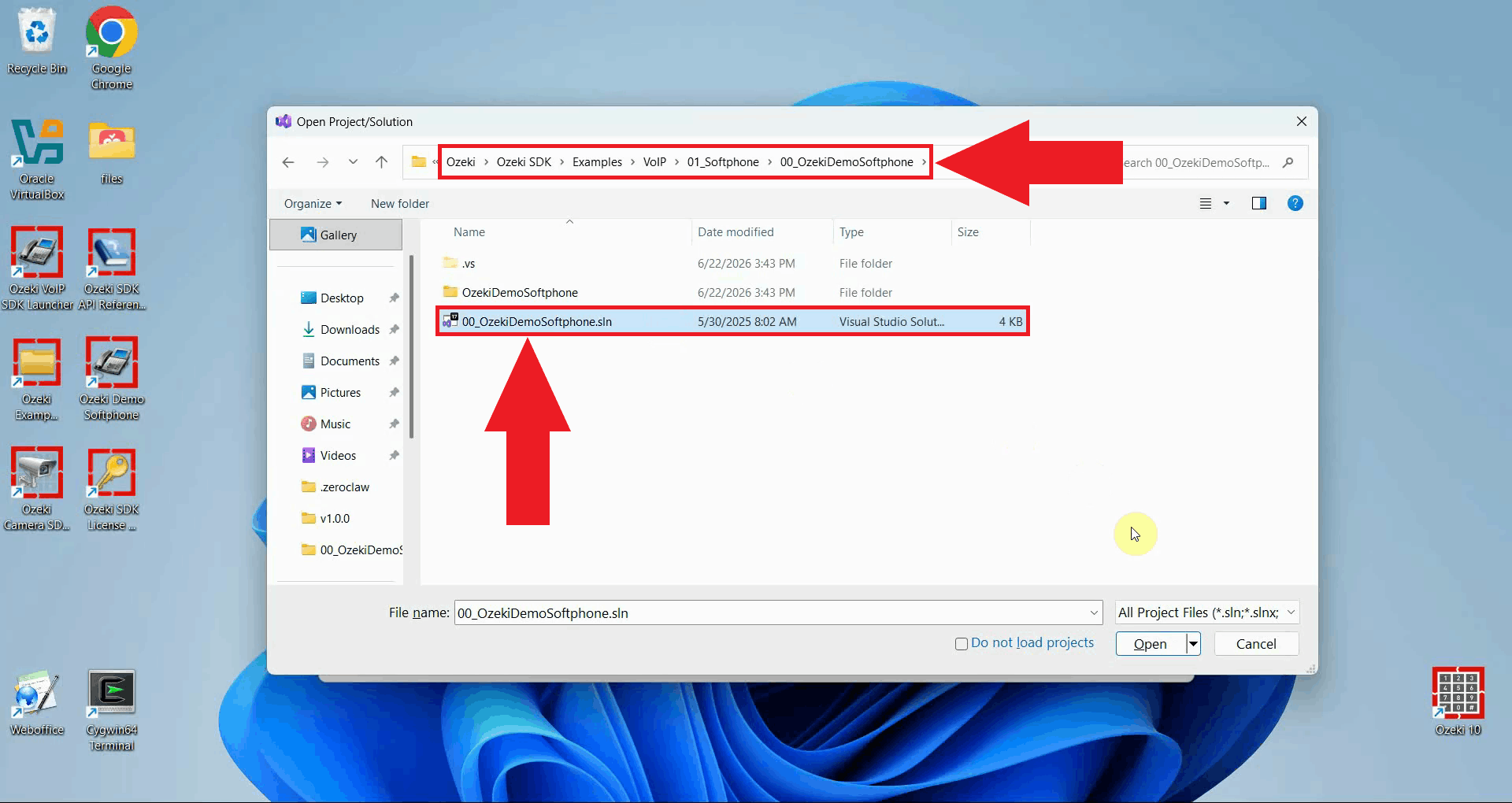Click the Cancel button
This screenshot has height=803, width=1512.
pyautogui.click(x=1256, y=644)
